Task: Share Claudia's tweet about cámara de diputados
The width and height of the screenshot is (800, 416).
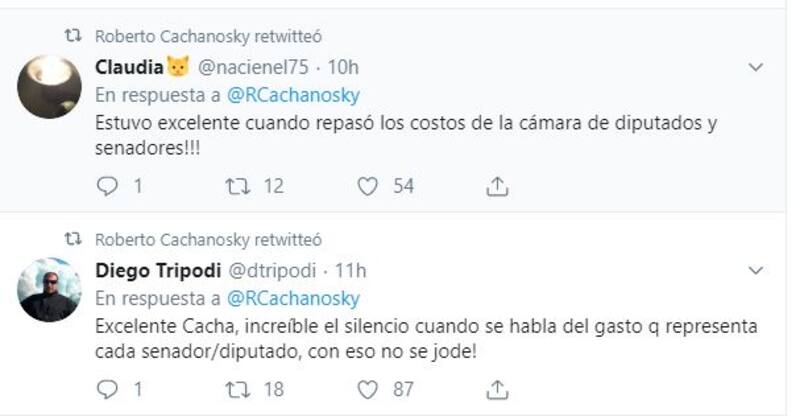Action: pyautogui.click(x=497, y=185)
